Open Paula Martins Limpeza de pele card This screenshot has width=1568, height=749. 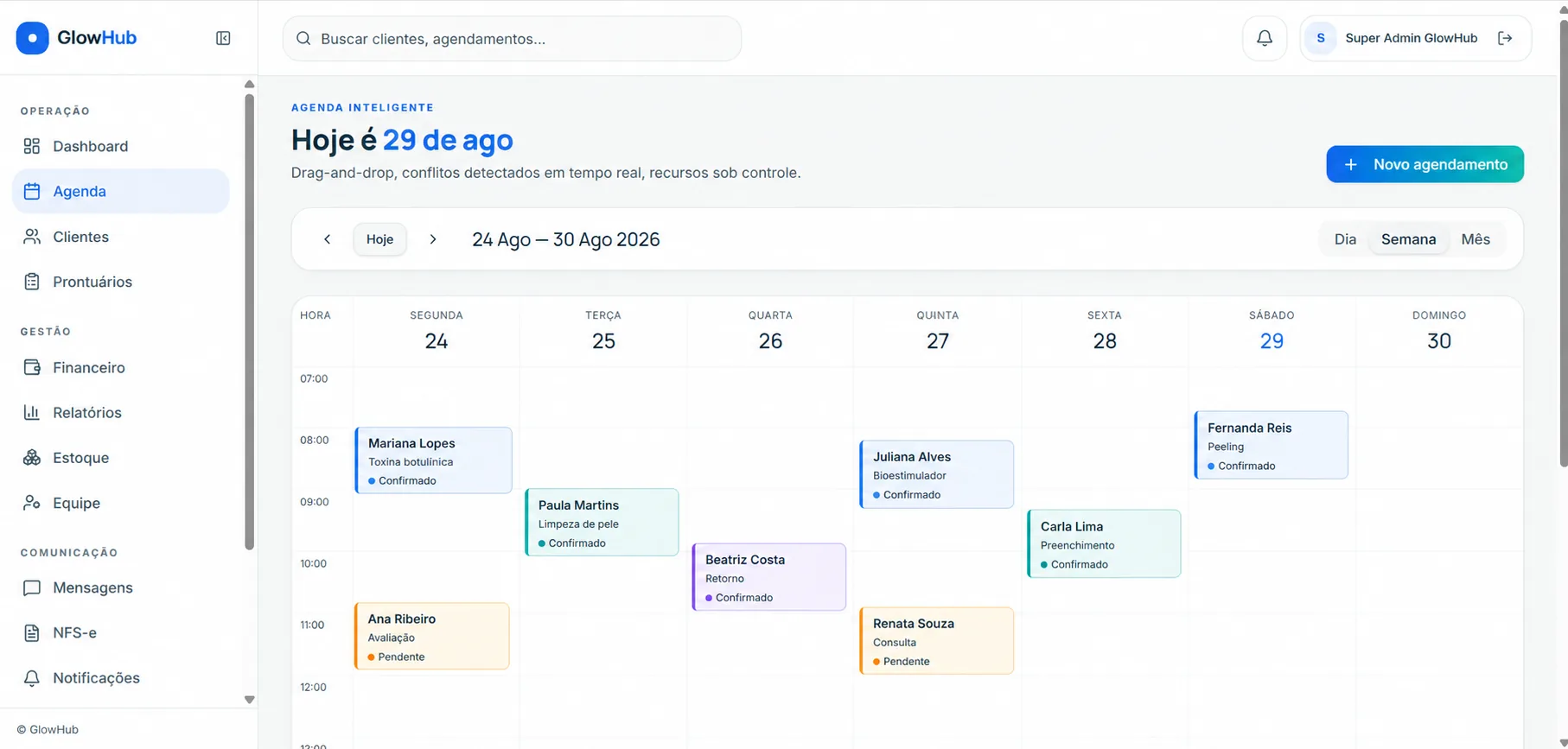(602, 523)
